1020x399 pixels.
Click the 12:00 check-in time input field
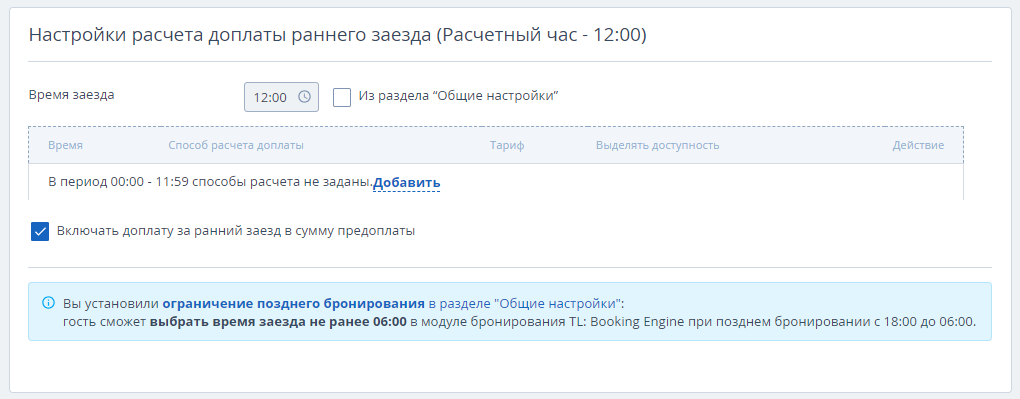pyautogui.click(x=281, y=97)
